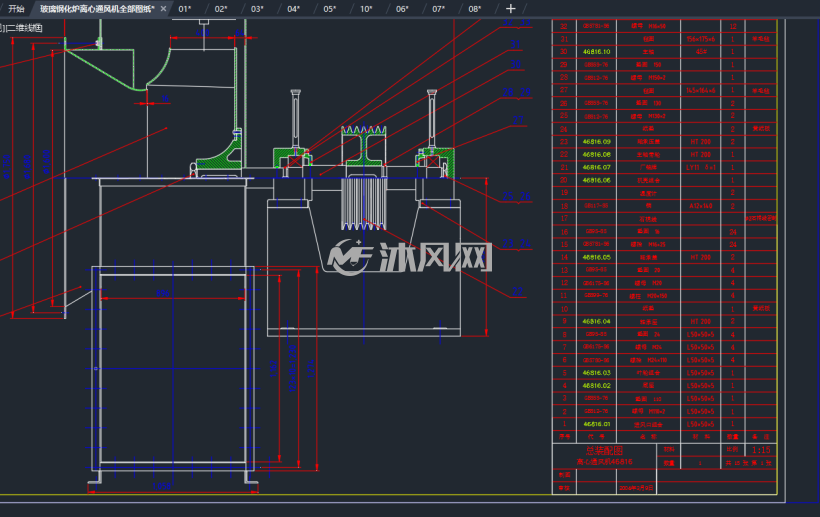This screenshot has height=517, width=820.
Task: Click the 离心通风机46816 title text
Action: pos(604,462)
